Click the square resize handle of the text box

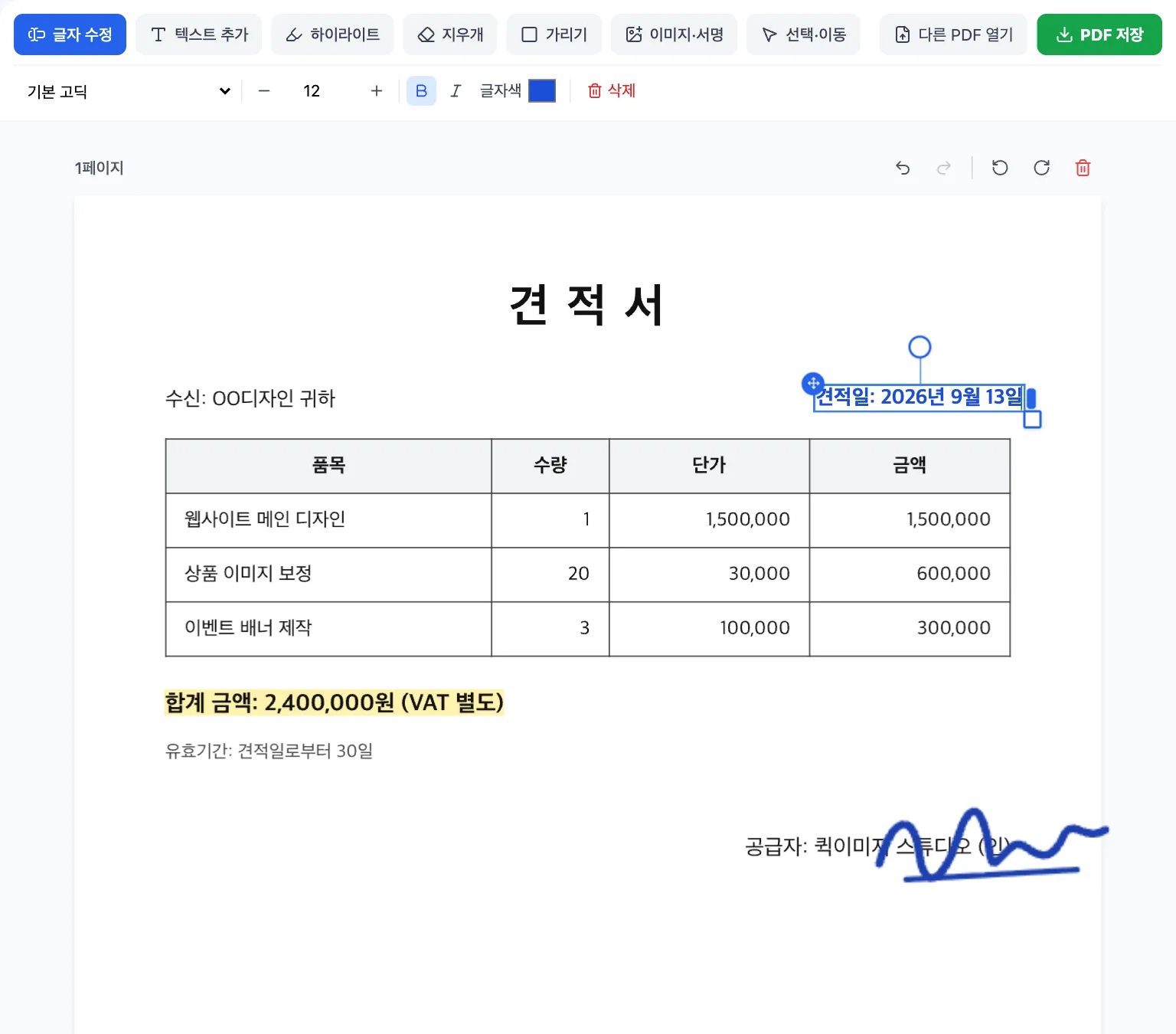pos(1032,420)
